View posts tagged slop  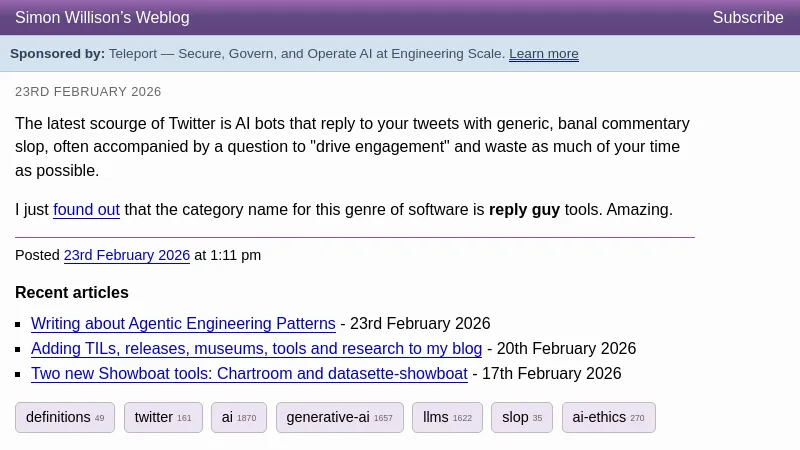(521, 418)
